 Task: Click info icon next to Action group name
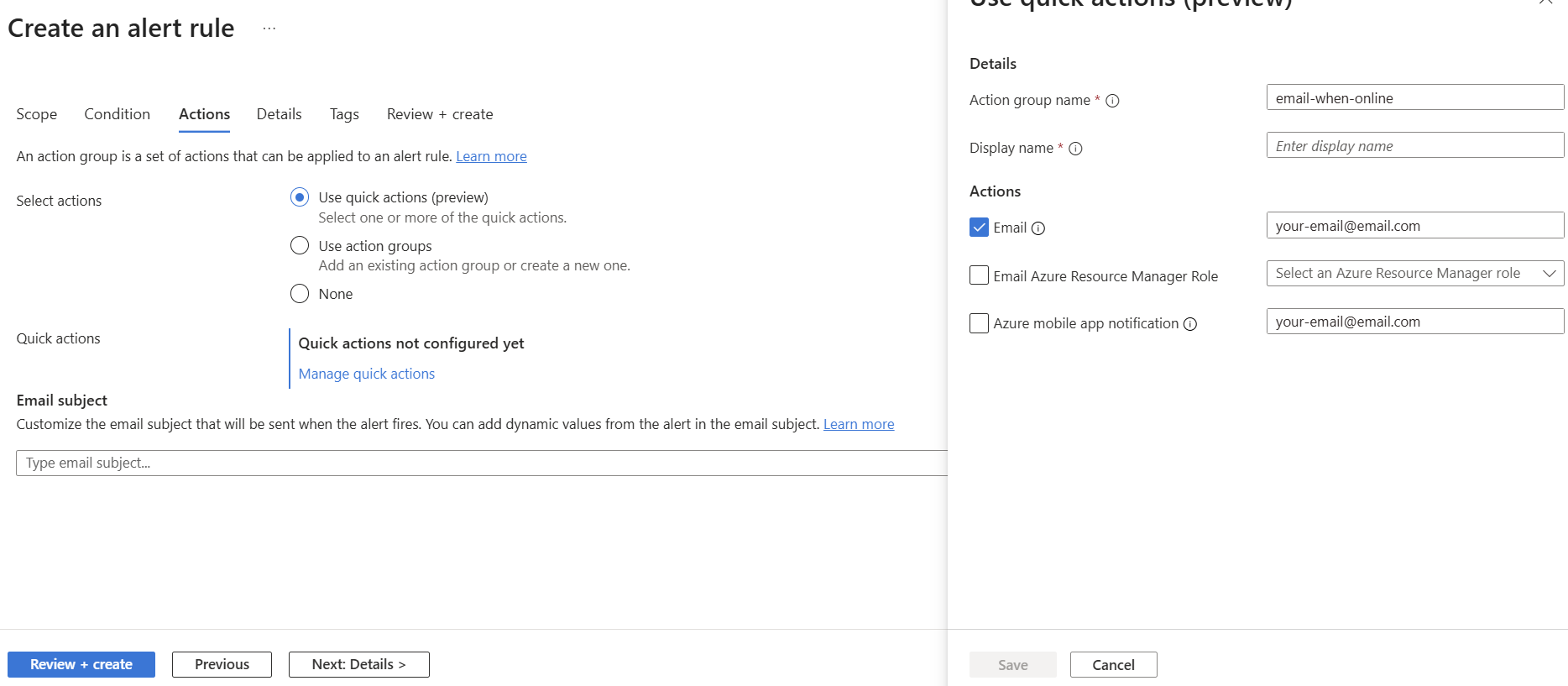coord(1112,101)
